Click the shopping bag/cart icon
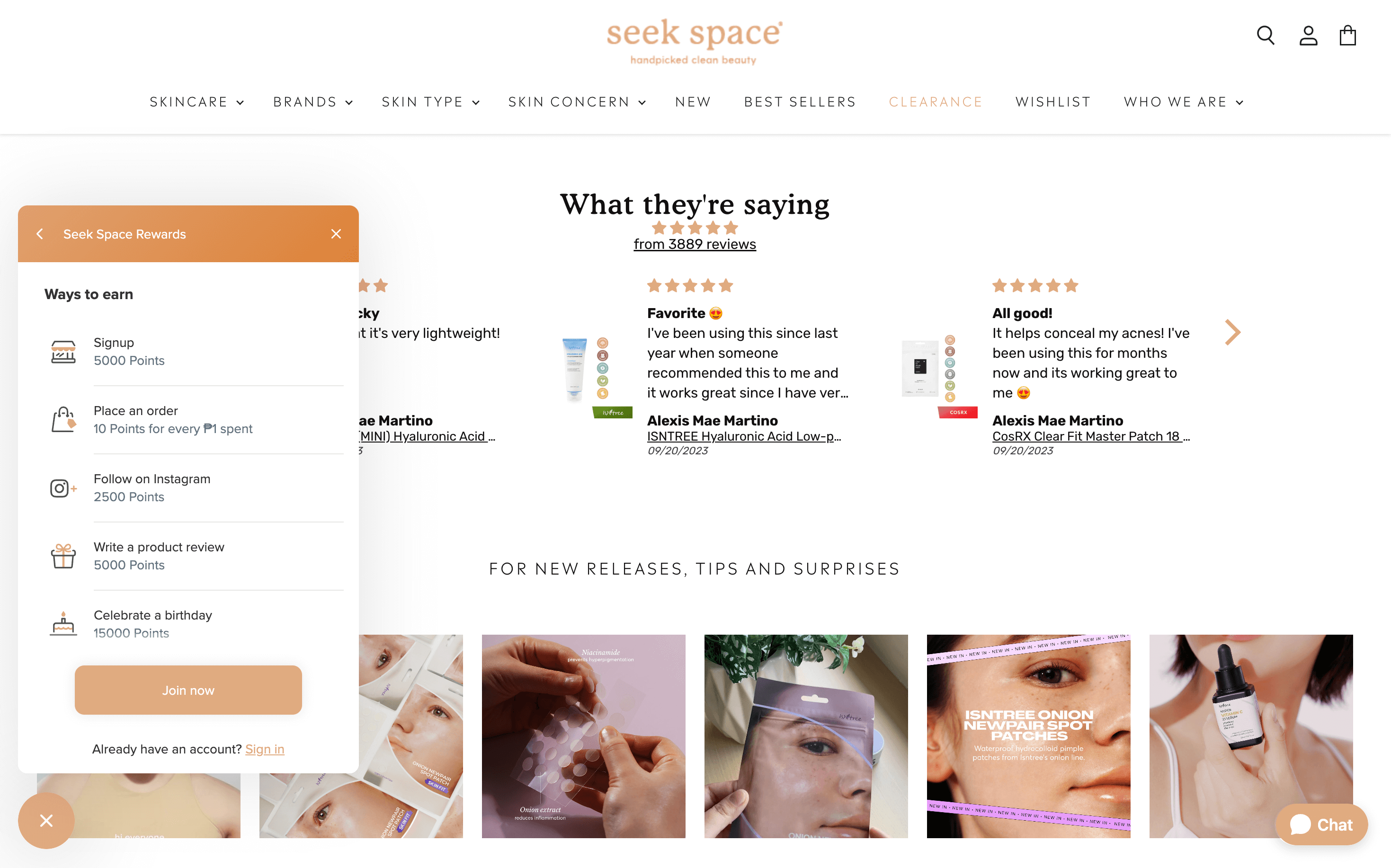Viewport: 1391px width, 868px height. pyautogui.click(x=1348, y=35)
